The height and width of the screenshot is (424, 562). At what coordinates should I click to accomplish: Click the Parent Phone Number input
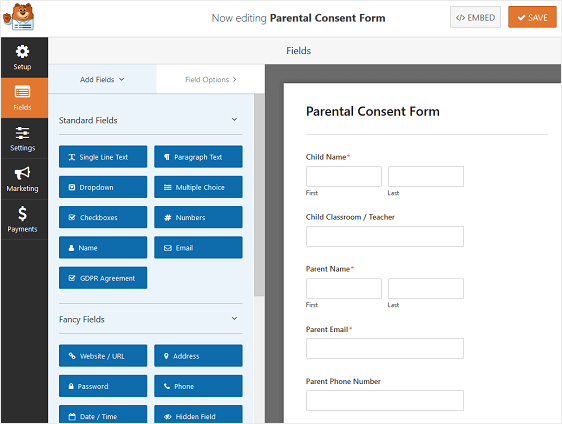385,400
